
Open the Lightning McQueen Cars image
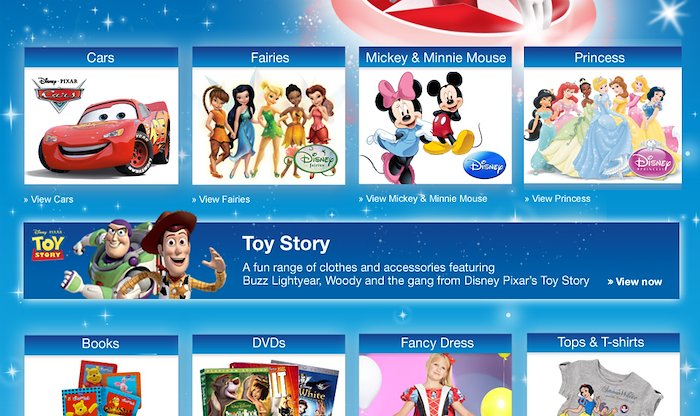(101, 126)
